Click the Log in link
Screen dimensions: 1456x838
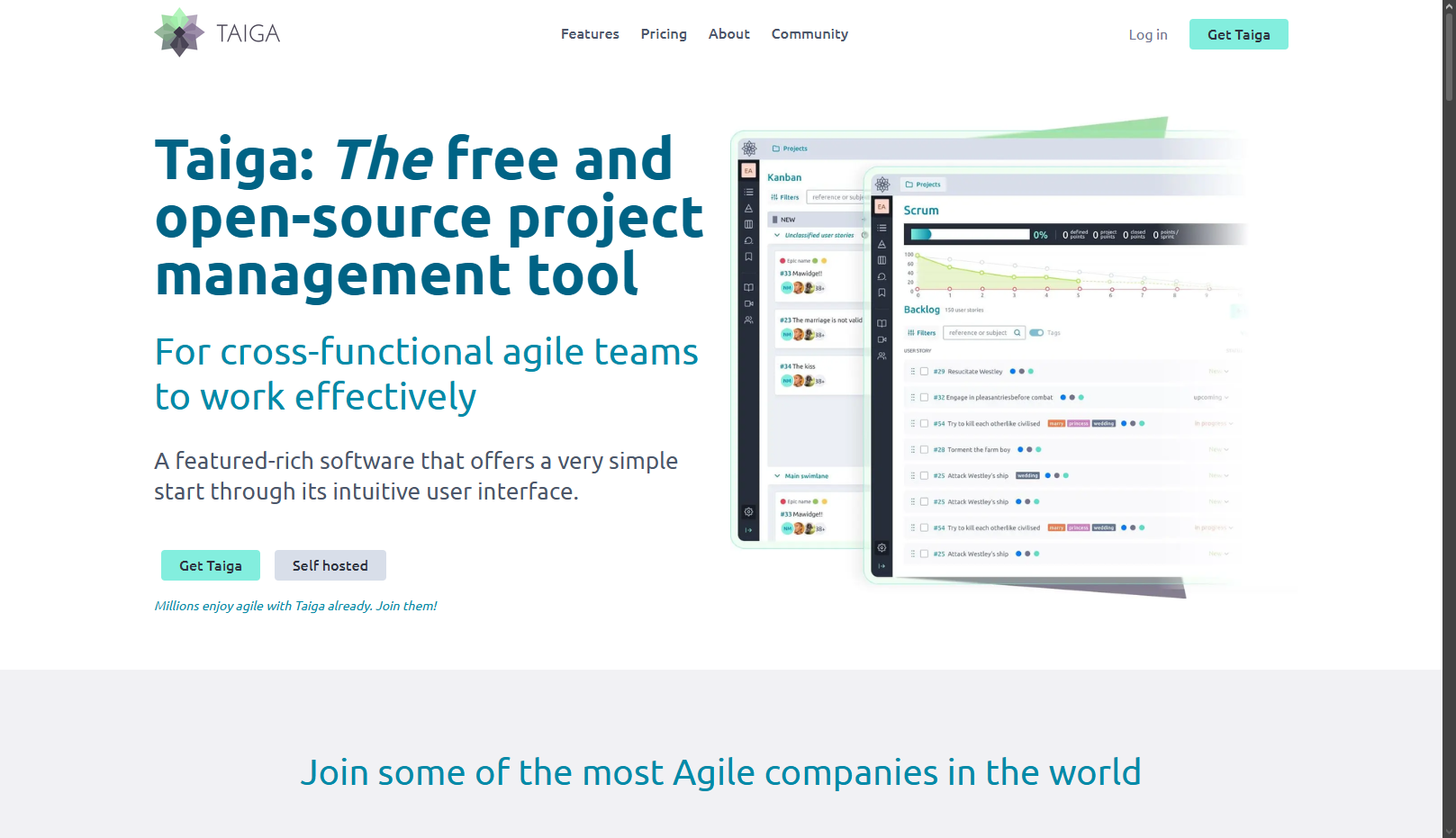tap(1147, 35)
